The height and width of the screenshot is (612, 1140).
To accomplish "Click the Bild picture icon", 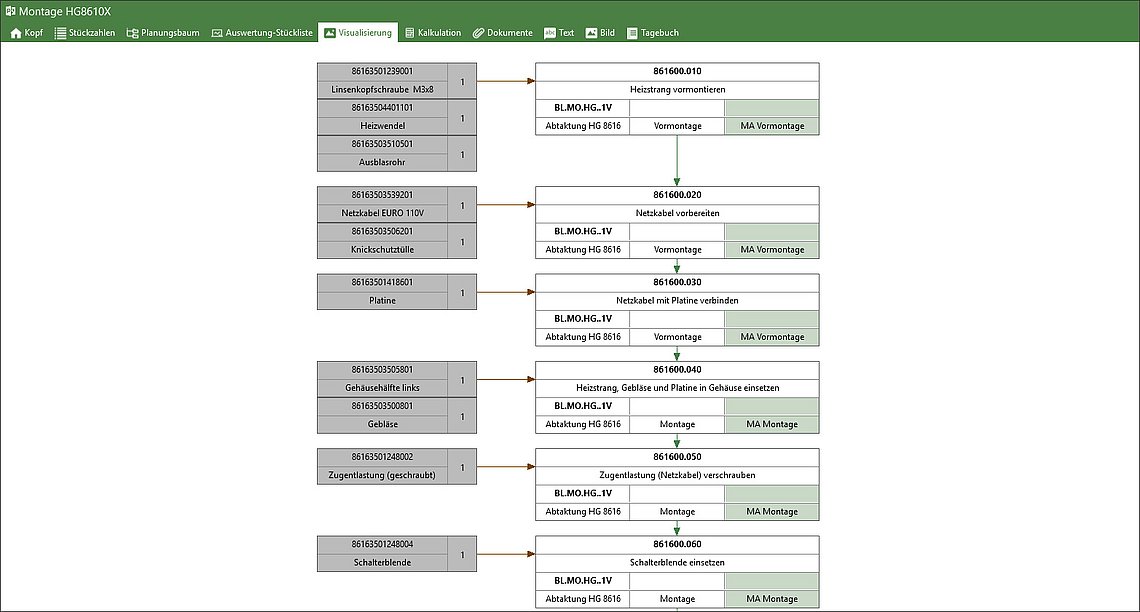I will tap(591, 33).
